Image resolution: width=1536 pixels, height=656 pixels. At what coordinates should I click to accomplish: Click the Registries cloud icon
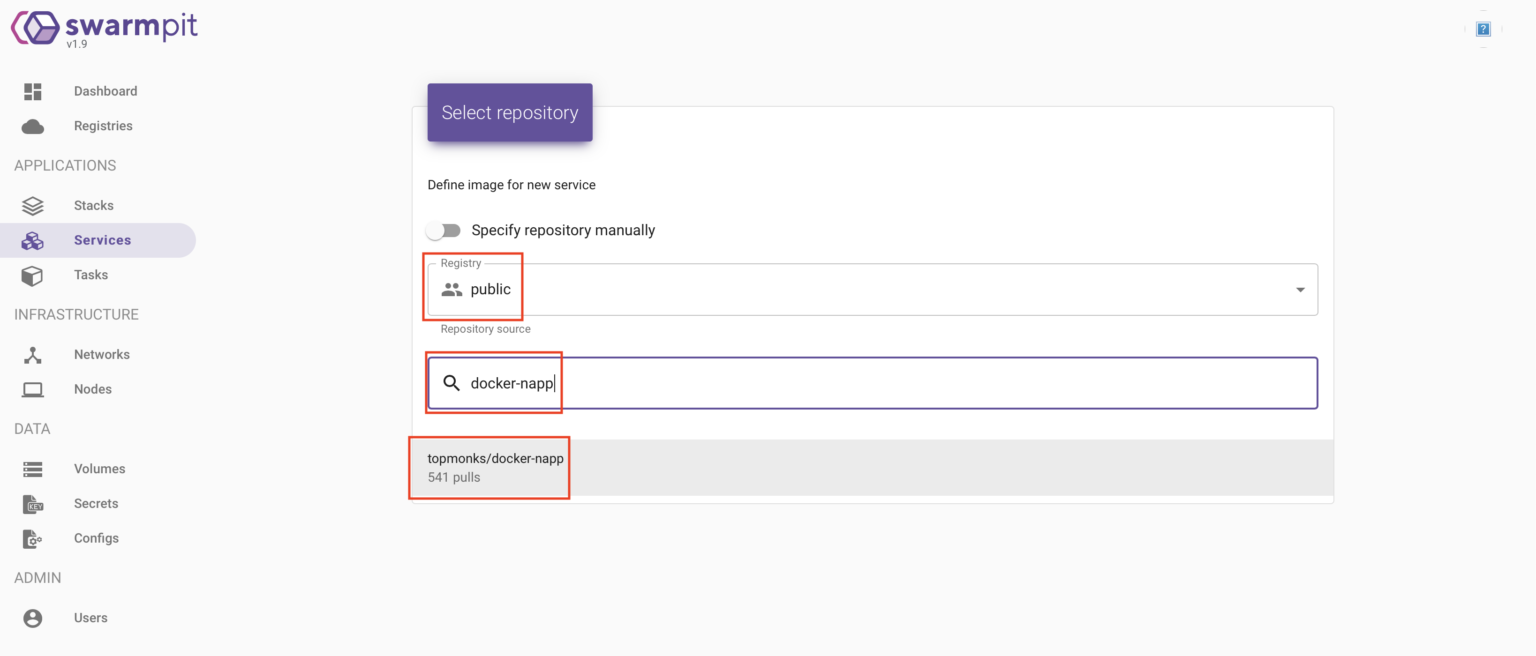33,126
